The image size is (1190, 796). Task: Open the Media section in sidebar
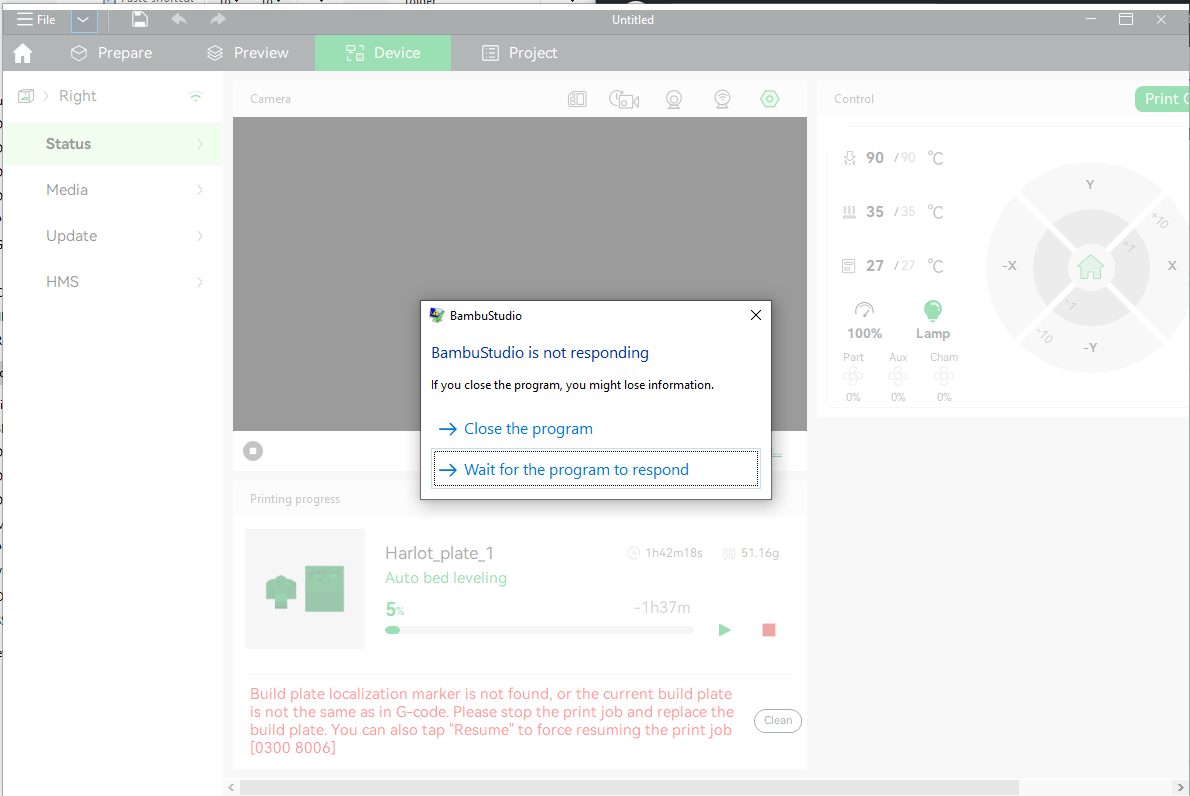(x=113, y=190)
